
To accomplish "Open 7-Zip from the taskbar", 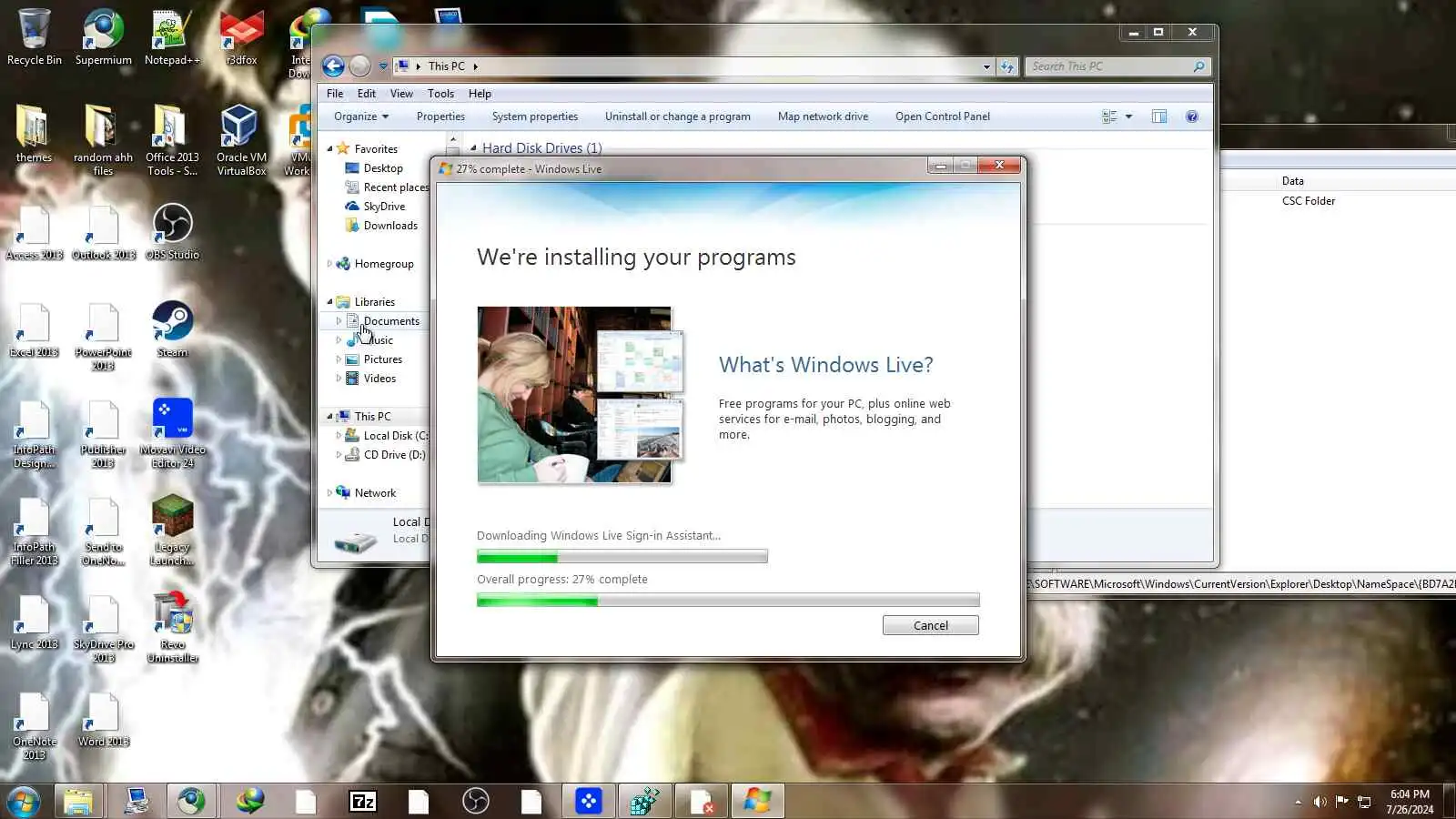I will (362, 801).
